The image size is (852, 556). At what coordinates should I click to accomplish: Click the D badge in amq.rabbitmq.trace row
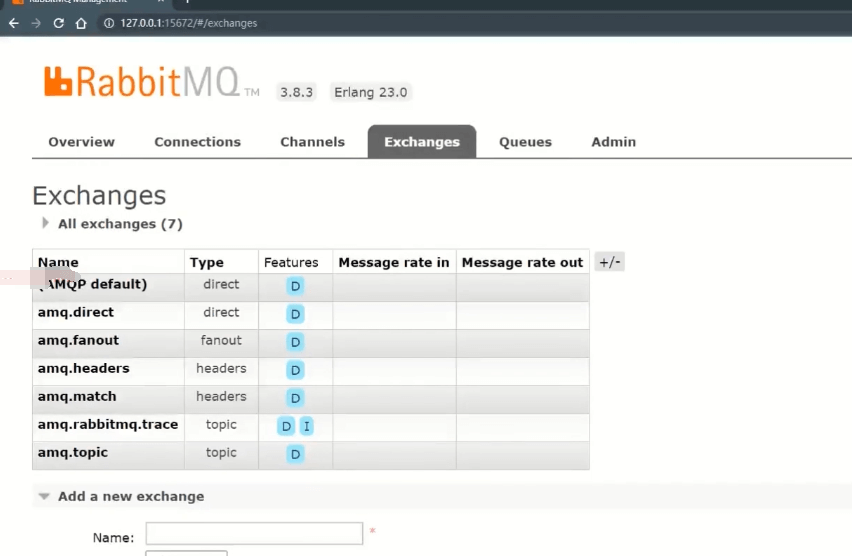click(286, 426)
